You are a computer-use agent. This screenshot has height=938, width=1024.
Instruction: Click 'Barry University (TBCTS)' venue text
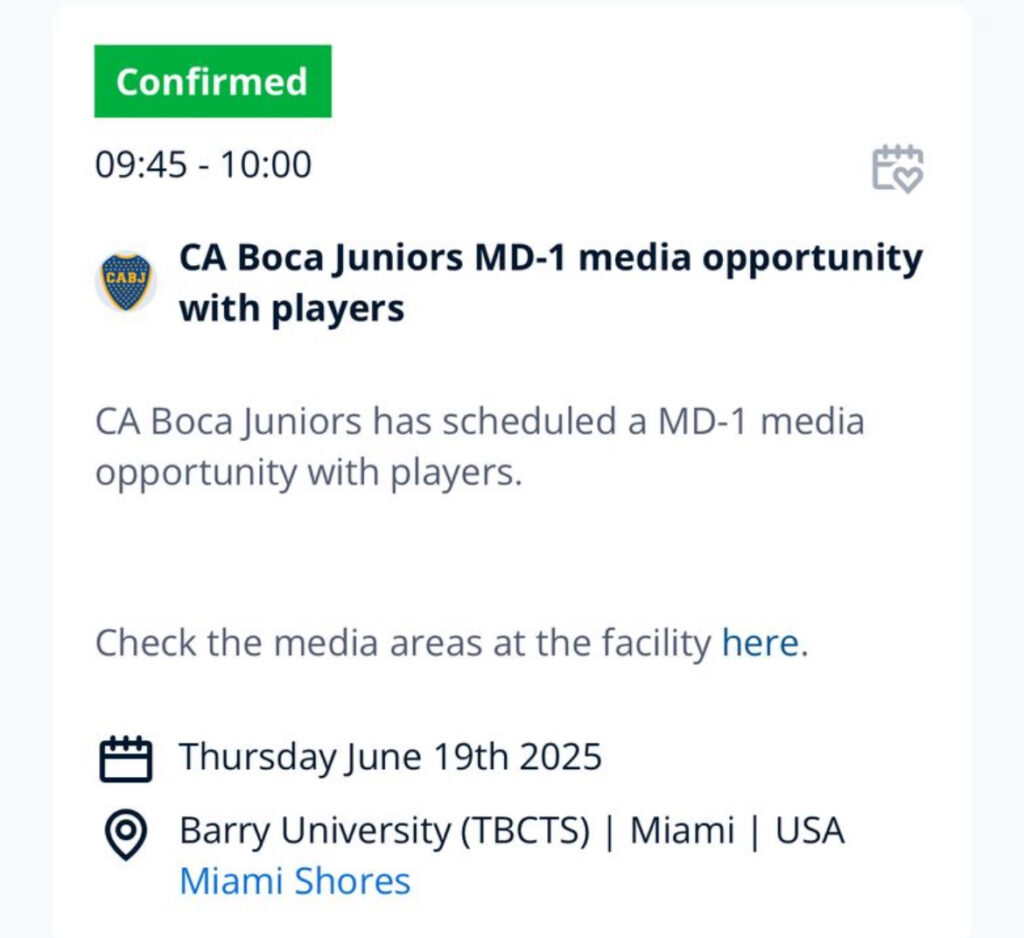385,831
